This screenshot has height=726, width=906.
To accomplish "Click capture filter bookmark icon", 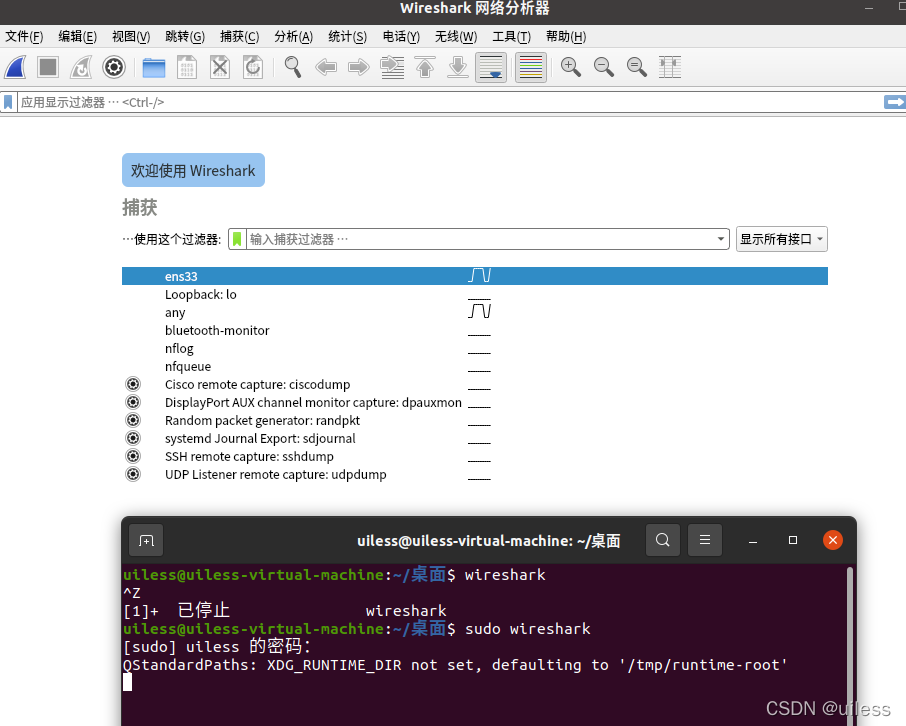I will pos(237,239).
